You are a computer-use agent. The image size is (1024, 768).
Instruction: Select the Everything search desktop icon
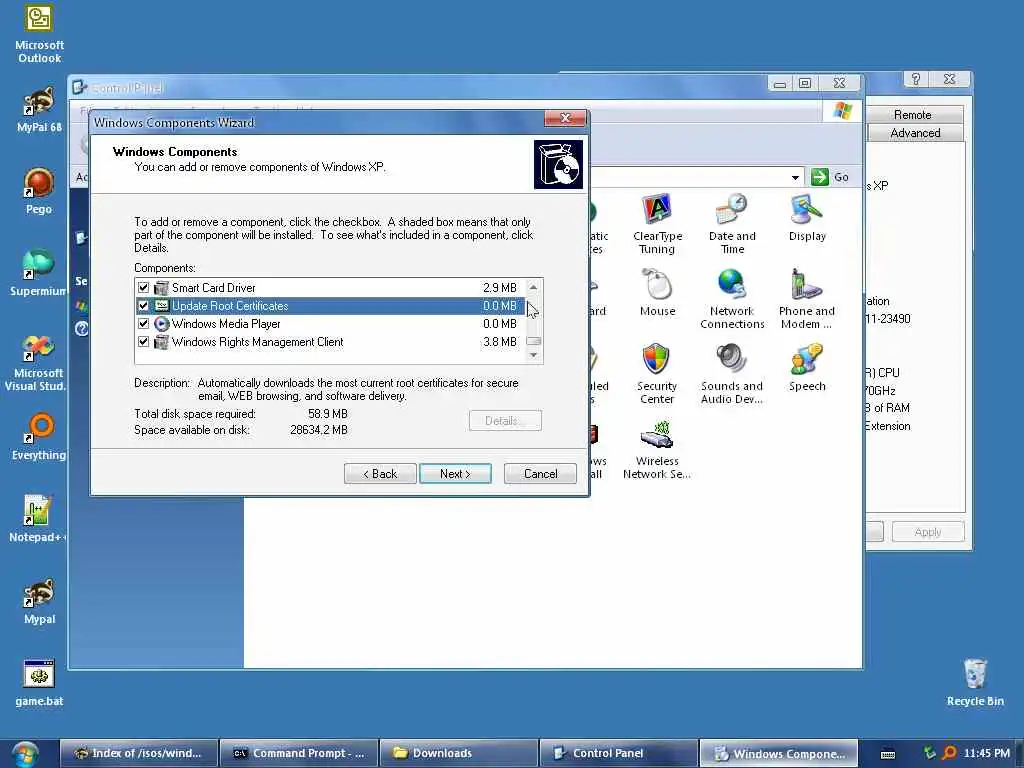39,436
